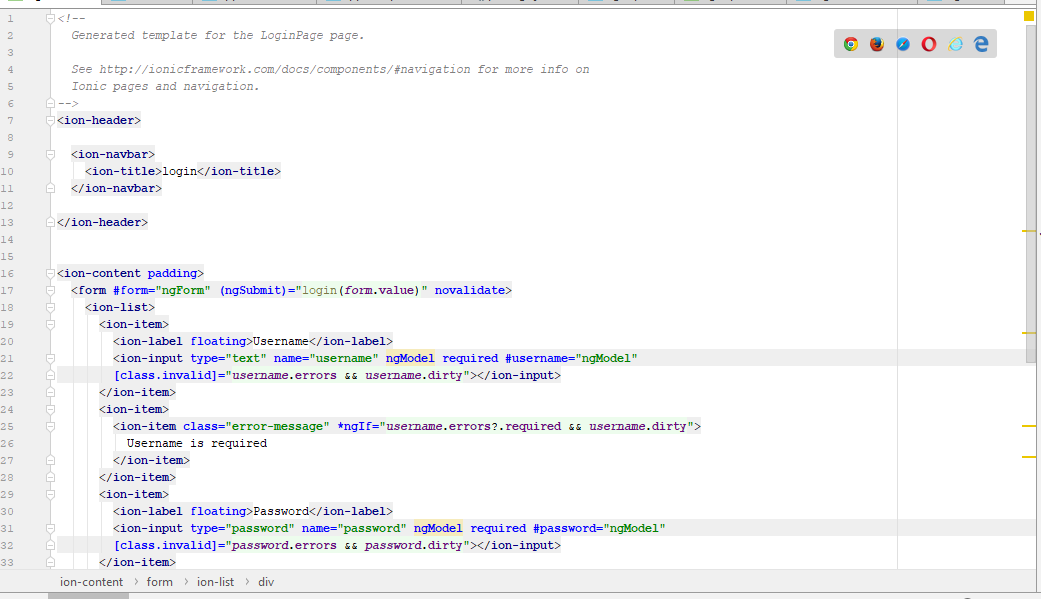The image size is (1041, 599).
Task: Open the page in Safari
Action: pyautogui.click(x=903, y=44)
